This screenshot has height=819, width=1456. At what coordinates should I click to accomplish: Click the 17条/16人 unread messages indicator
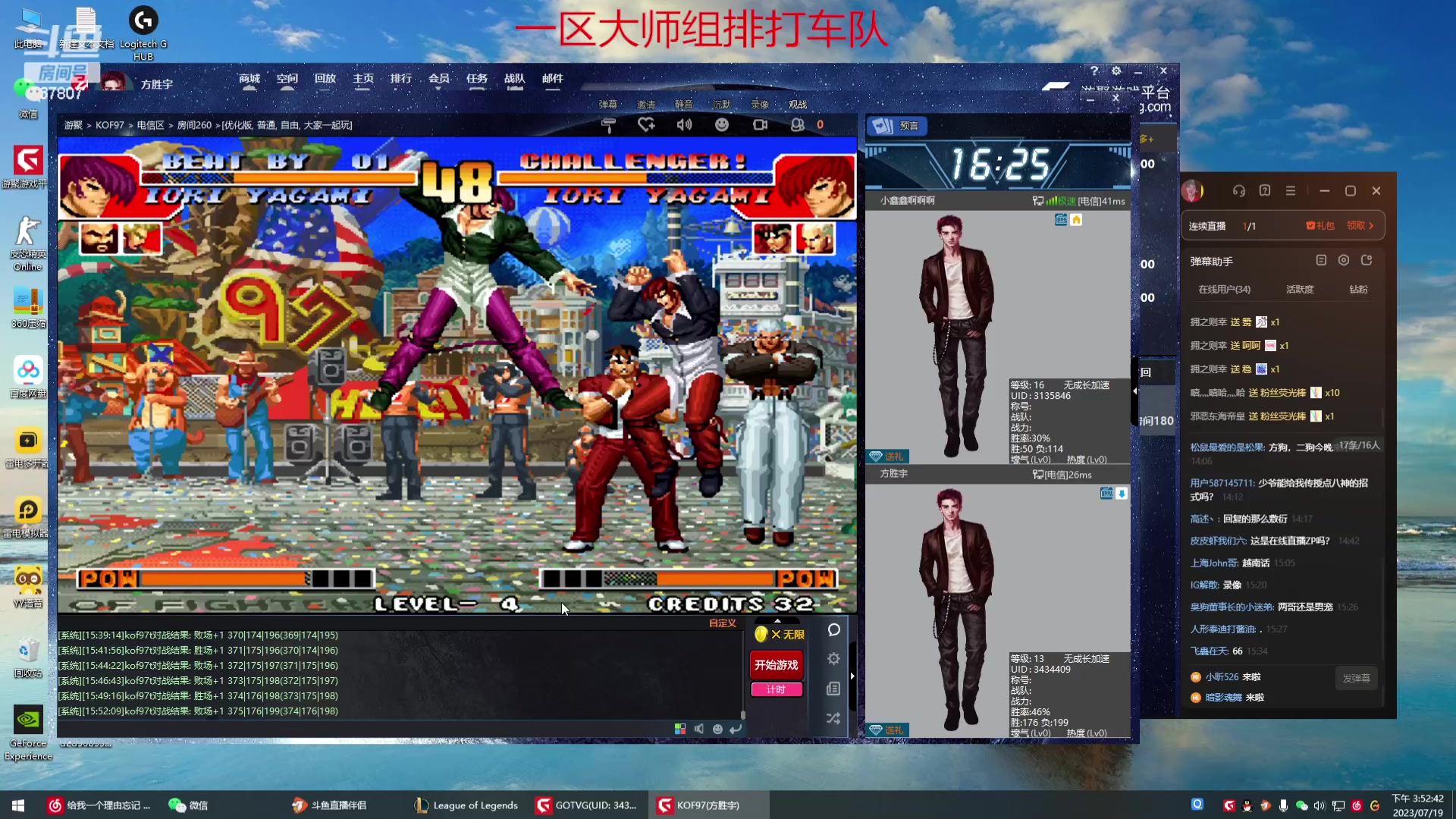(1358, 445)
